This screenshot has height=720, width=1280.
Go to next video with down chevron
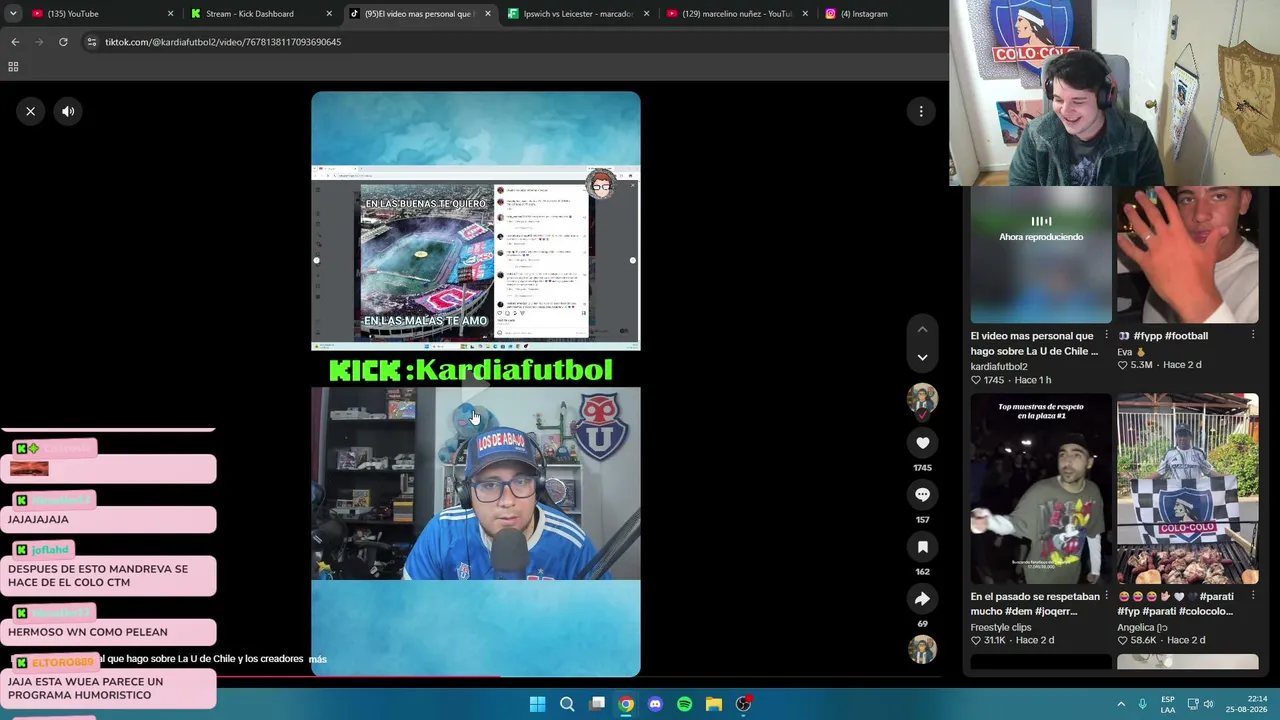coord(922,357)
